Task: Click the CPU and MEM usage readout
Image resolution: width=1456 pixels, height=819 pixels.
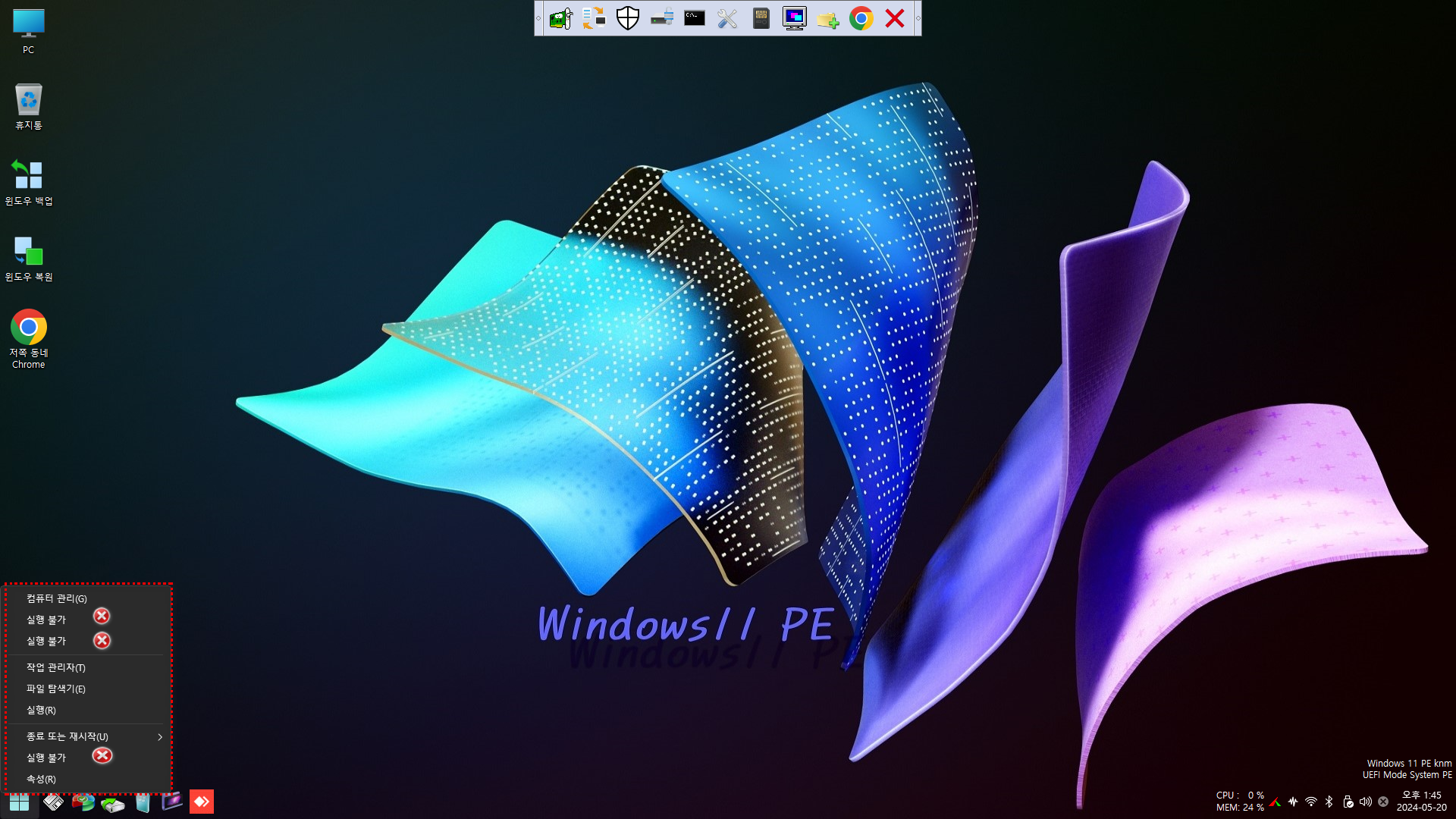Action: [x=1240, y=802]
